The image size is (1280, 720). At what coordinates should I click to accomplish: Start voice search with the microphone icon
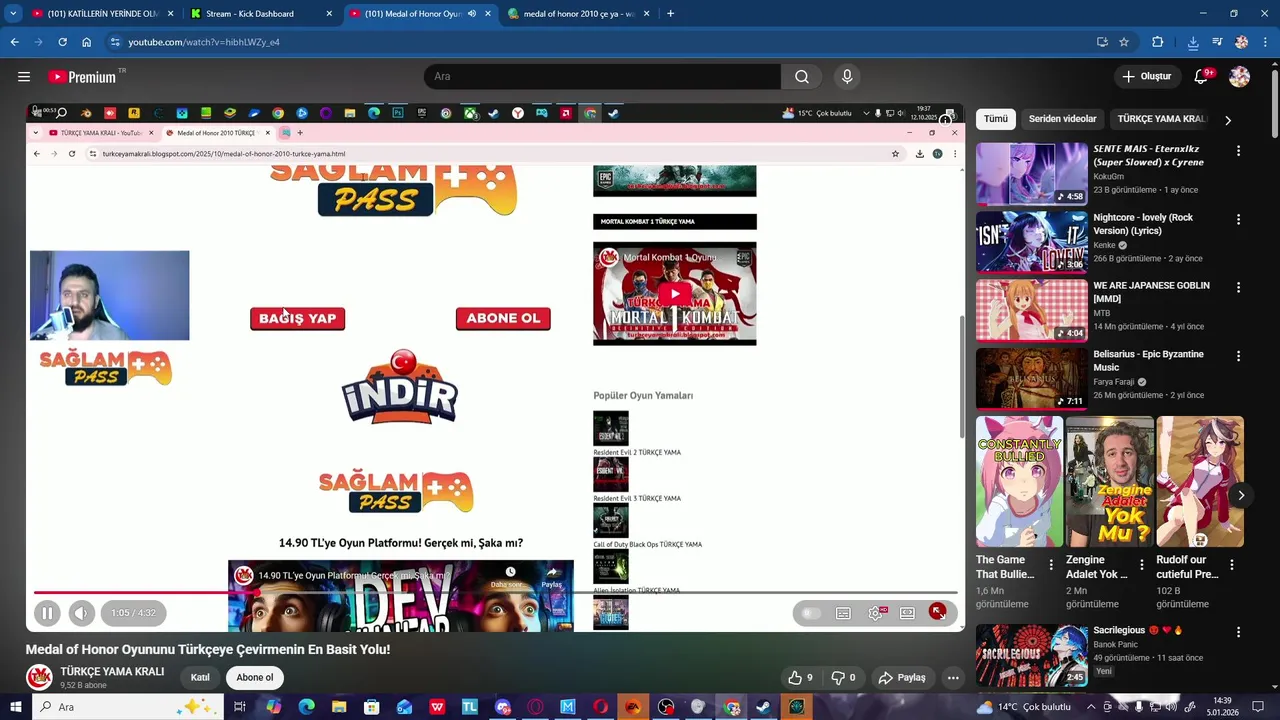[847, 76]
